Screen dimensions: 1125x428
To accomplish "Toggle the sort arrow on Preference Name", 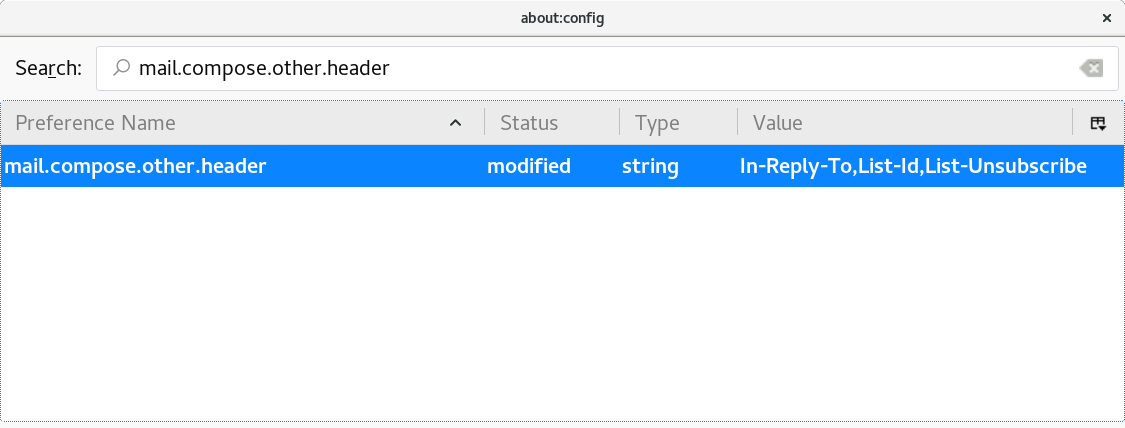I will click(455, 123).
